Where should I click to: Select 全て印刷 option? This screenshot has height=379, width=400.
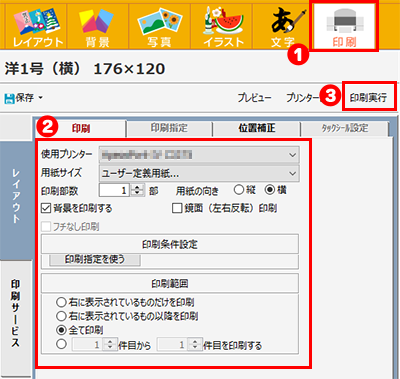click(x=61, y=330)
